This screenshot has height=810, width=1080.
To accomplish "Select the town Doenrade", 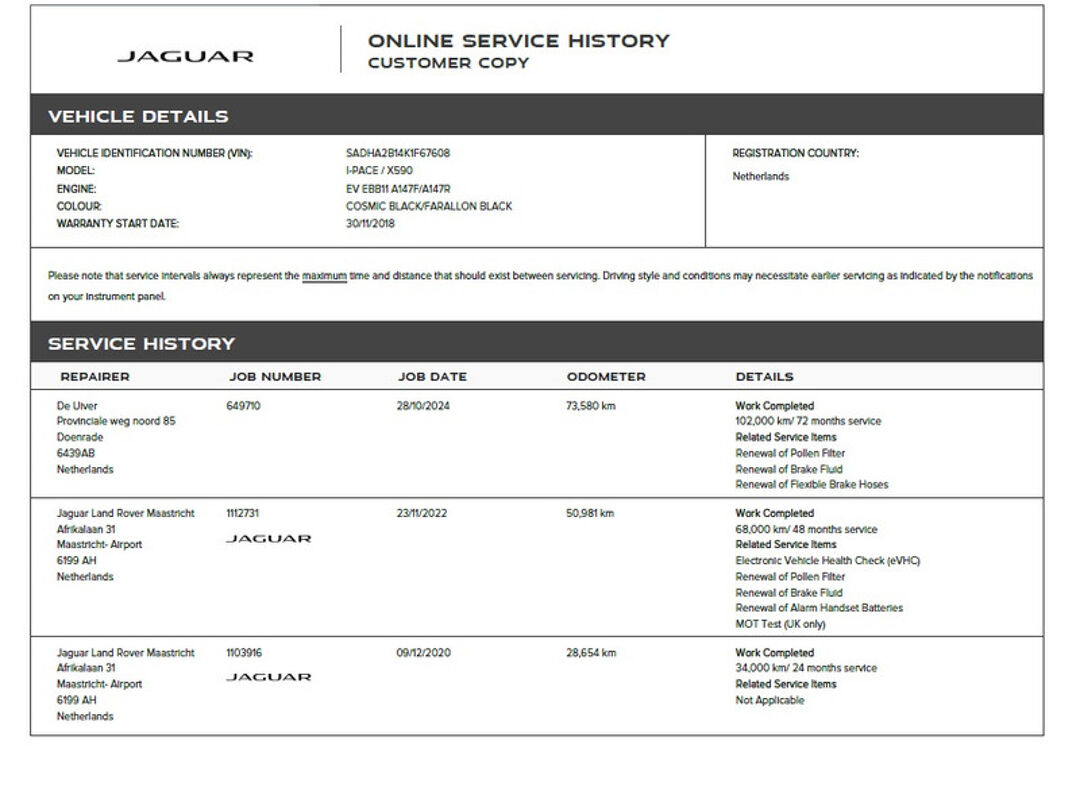I will pyautogui.click(x=80, y=437).
